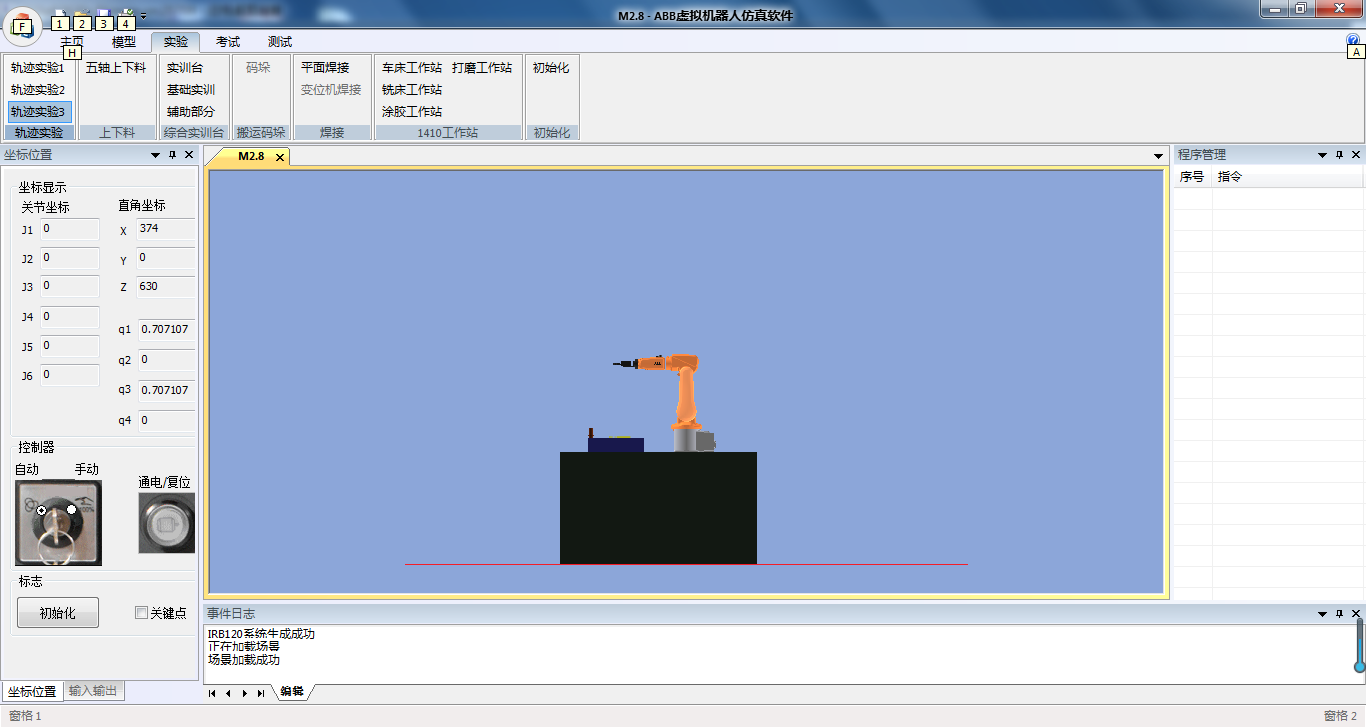Click the highlighted 轨迹实验3 ribbon item
This screenshot has height=728, width=1366.
(x=39, y=112)
